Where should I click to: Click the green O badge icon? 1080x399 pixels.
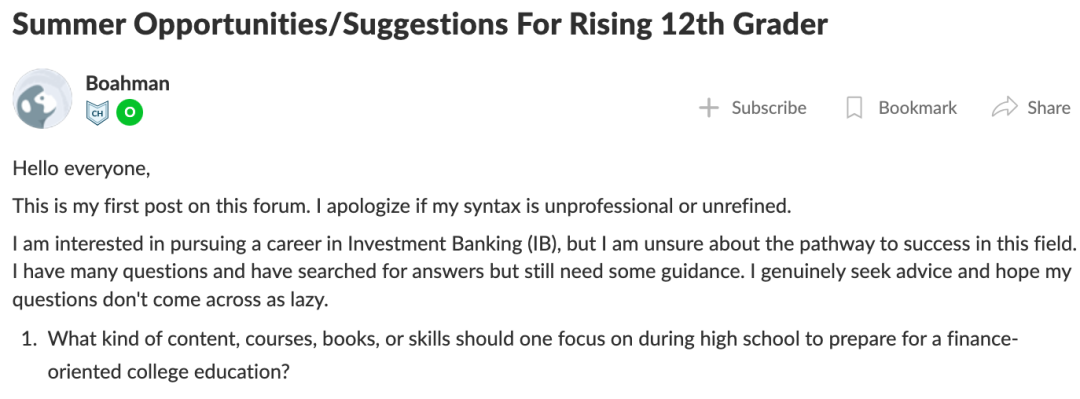click(129, 112)
